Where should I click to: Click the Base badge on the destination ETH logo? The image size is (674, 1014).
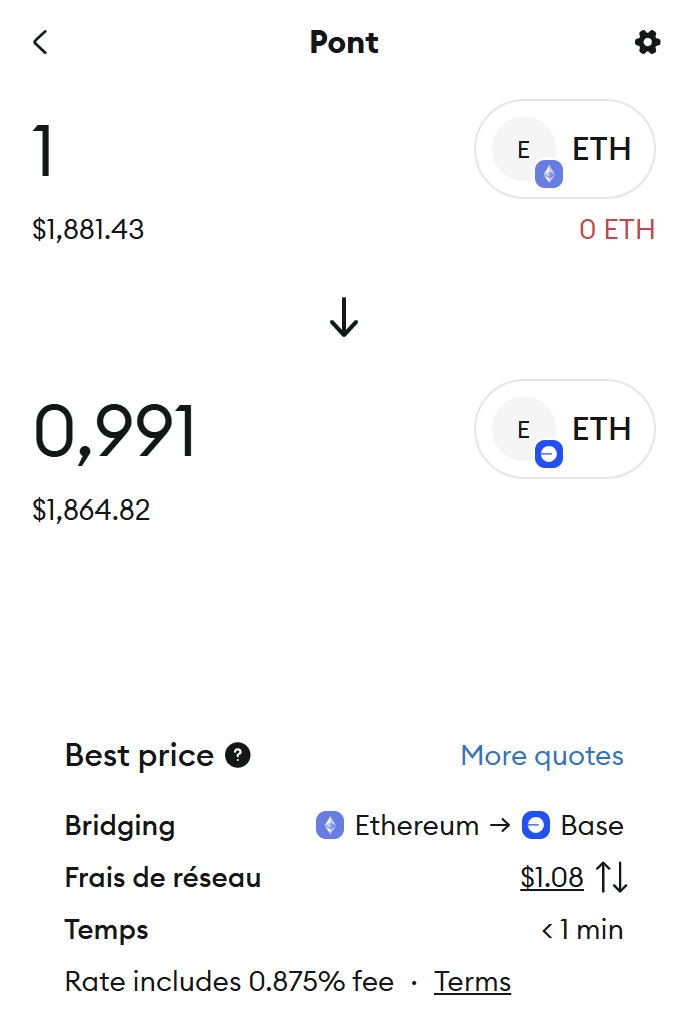click(548, 453)
